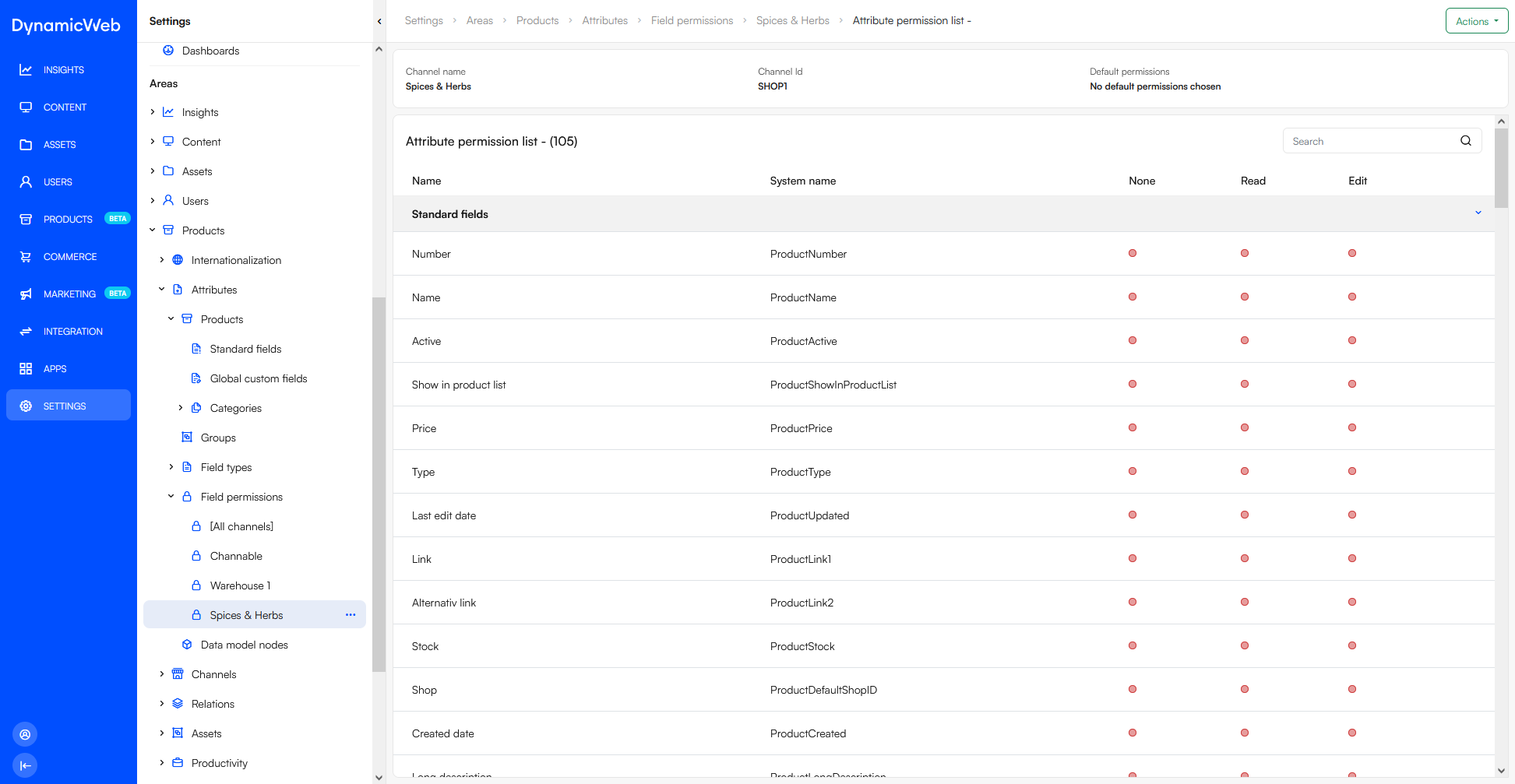Expand the Categories tree node
The height and width of the screenshot is (784, 1515).
(x=181, y=408)
